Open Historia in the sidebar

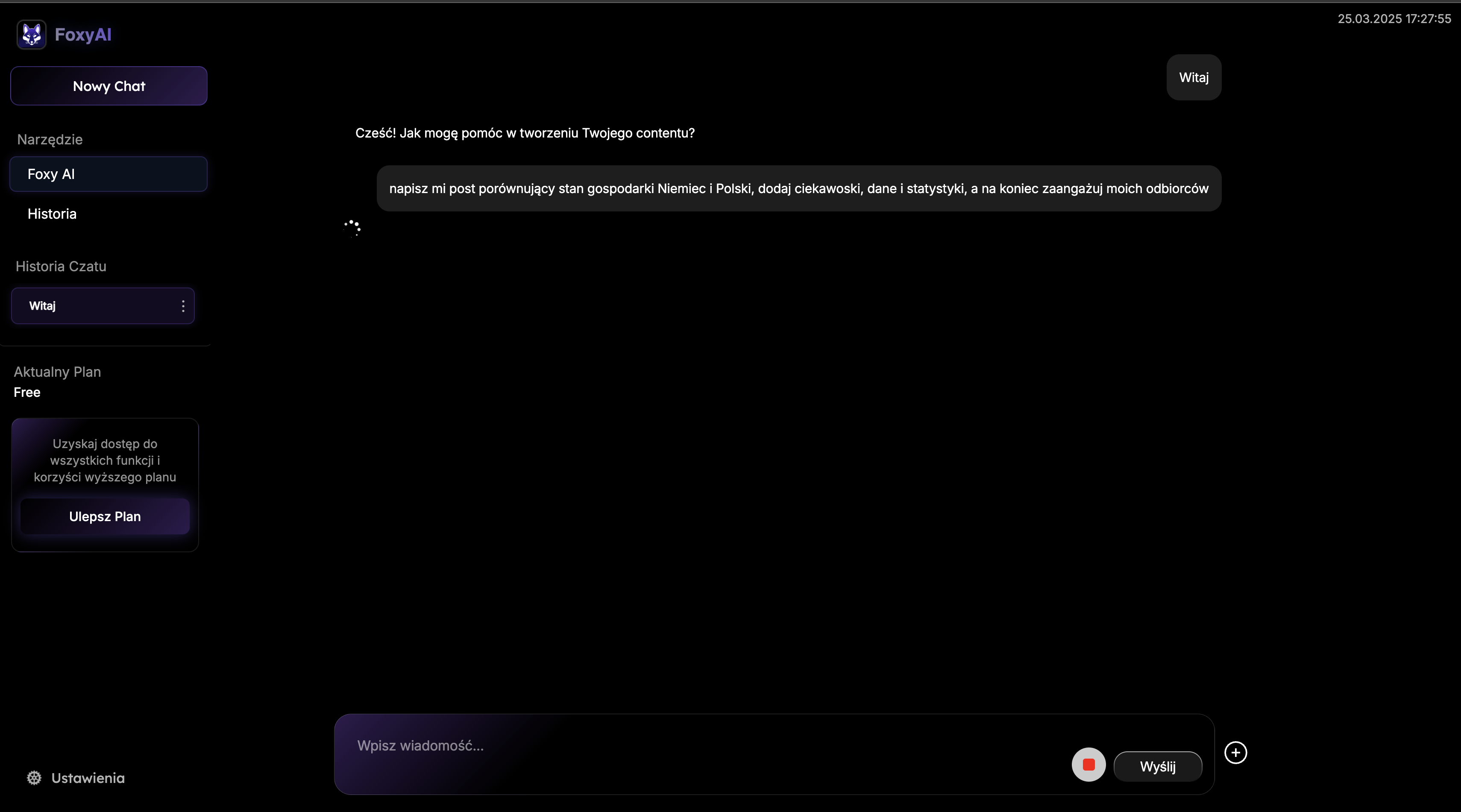pos(52,214)
